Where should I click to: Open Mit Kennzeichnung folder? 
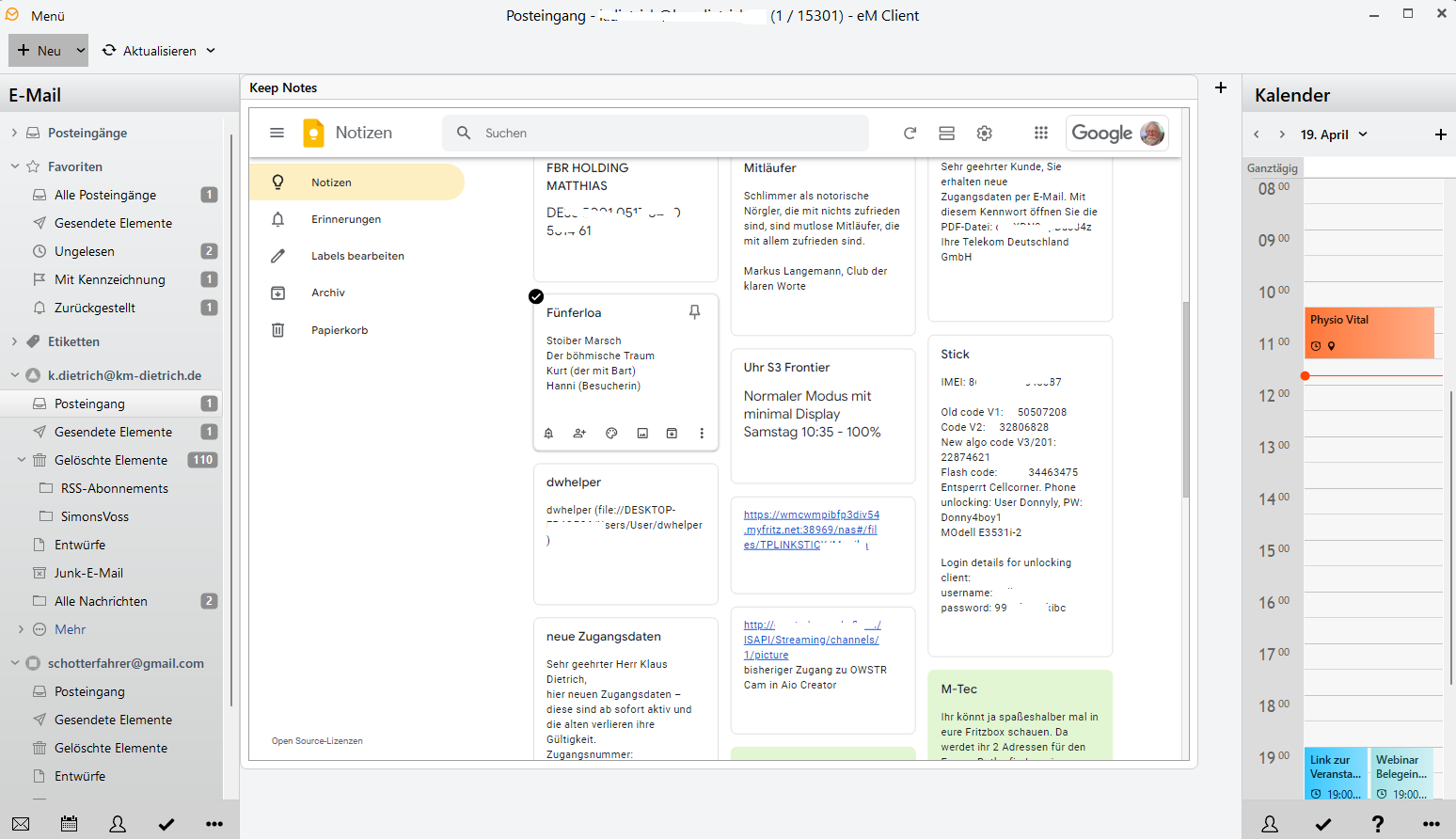111,279
